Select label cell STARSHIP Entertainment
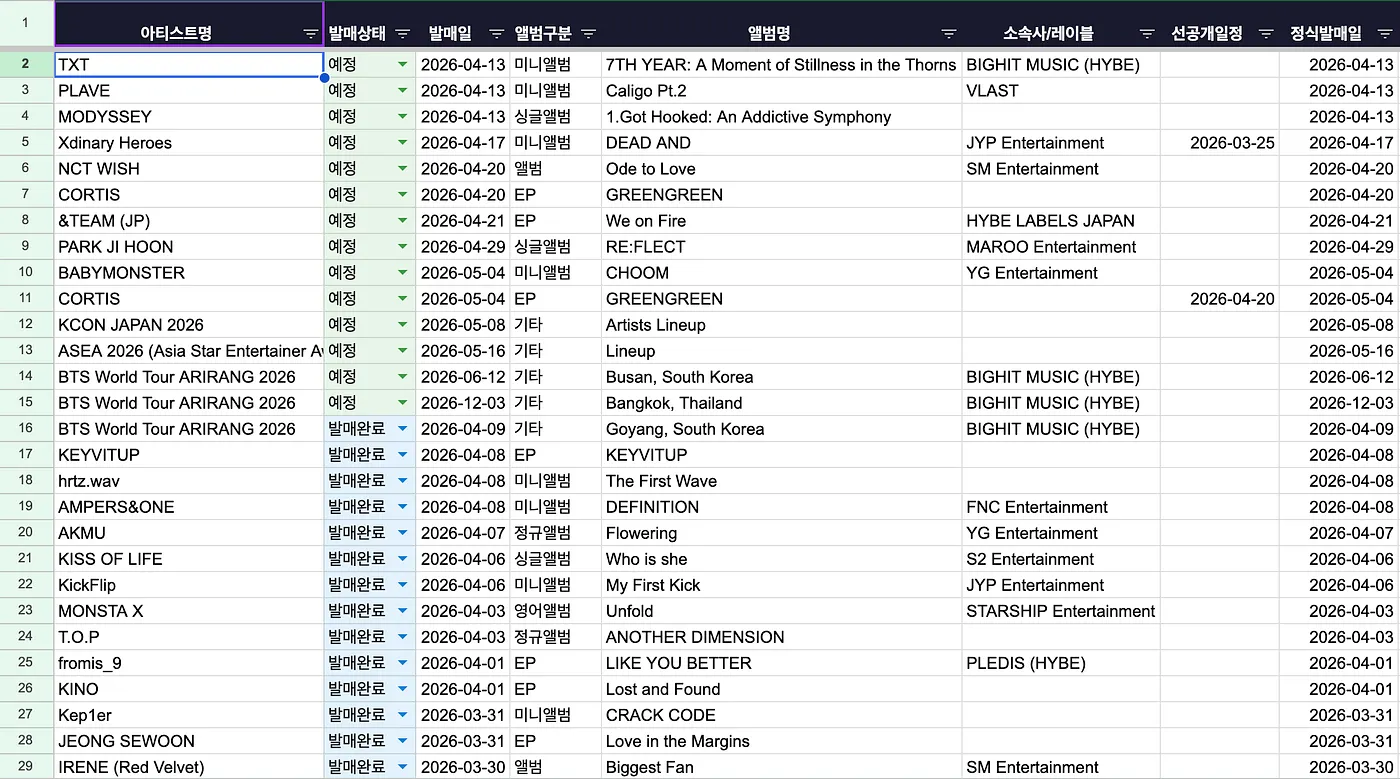 pyautogui.click(x=1060, y=611)
